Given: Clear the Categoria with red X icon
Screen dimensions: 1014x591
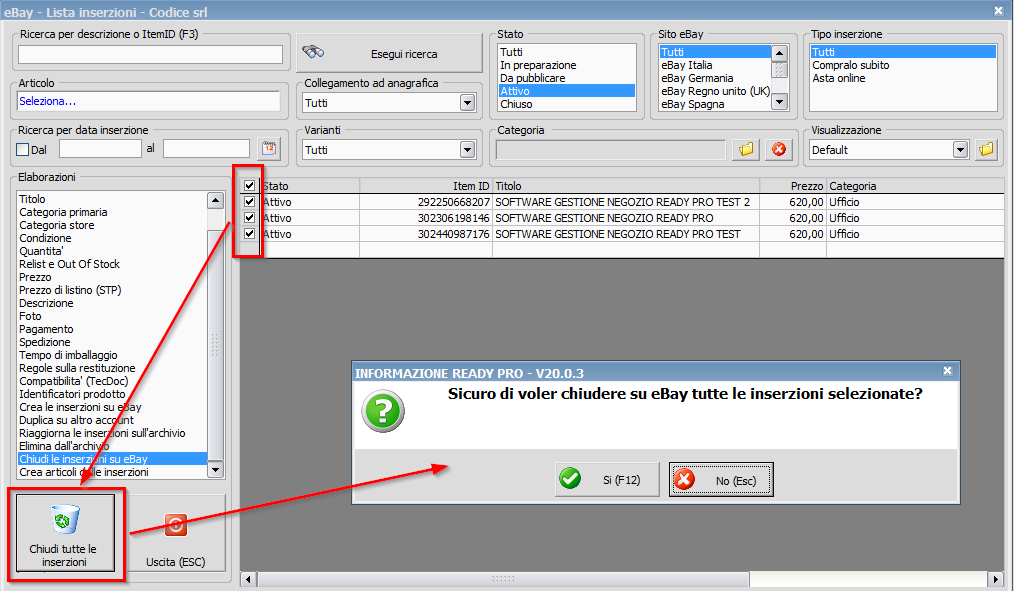Looking at the screenshot, I should (779, 149).
